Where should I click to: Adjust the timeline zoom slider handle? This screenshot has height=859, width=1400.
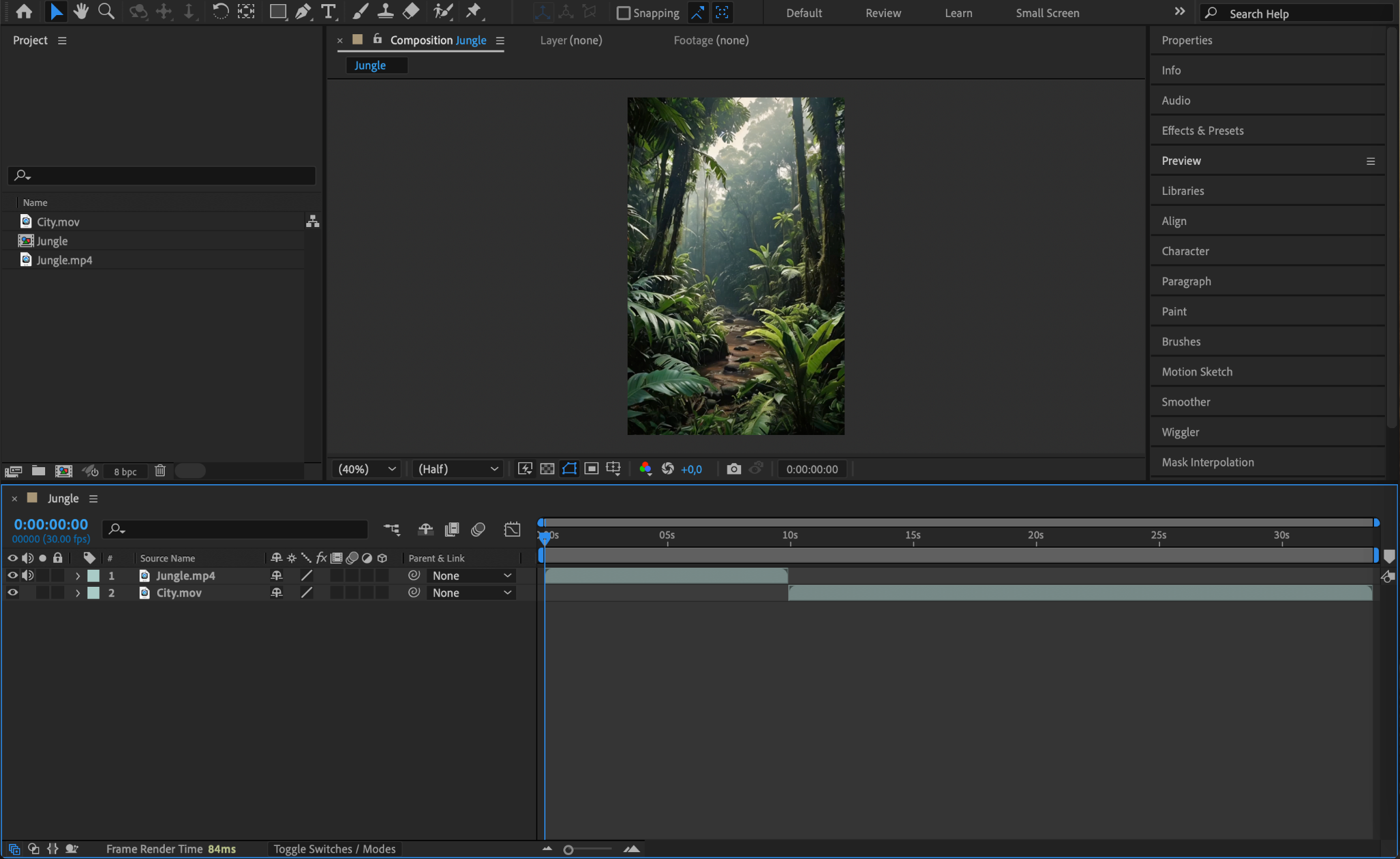pos(568,849)
